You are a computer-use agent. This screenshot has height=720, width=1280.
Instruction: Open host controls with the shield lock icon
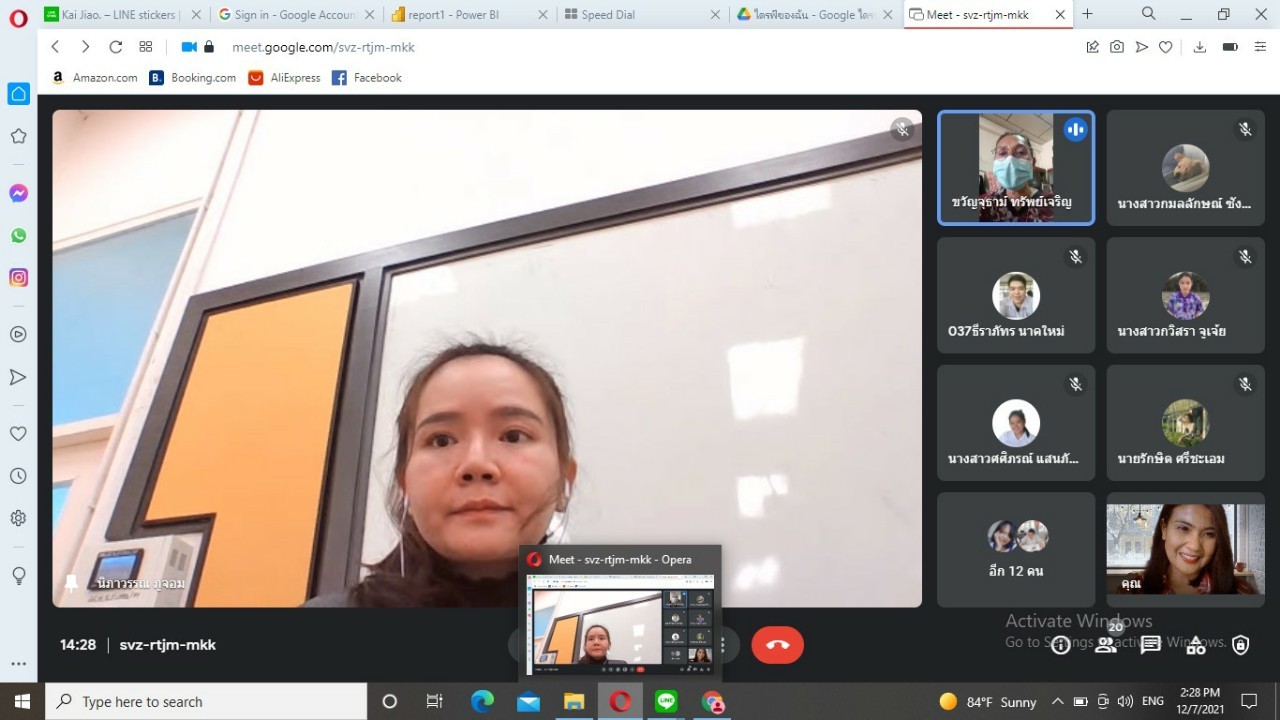(x=1240, y=645)
